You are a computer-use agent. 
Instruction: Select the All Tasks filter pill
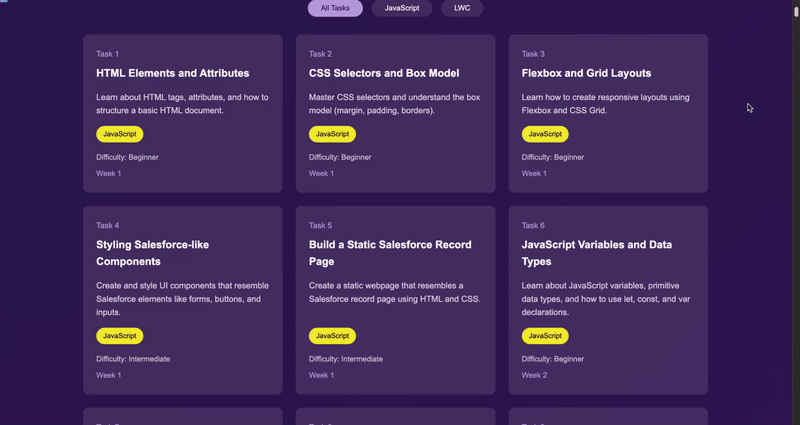click(335, 8)
